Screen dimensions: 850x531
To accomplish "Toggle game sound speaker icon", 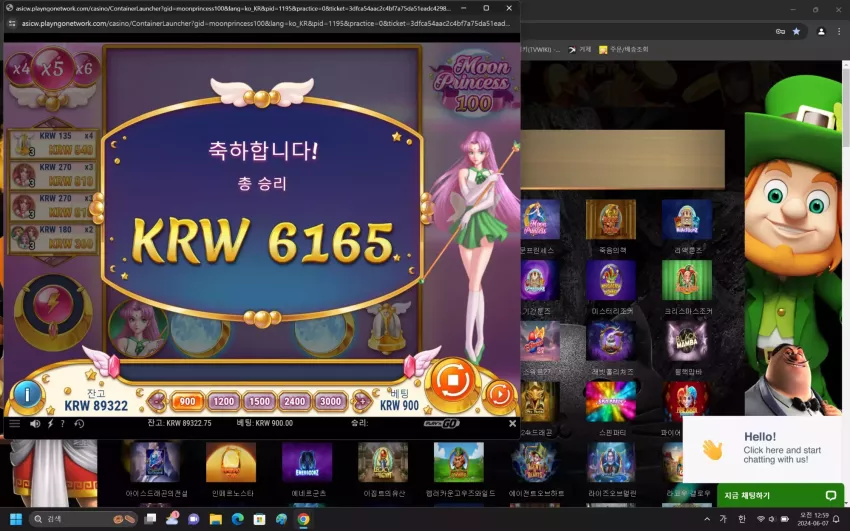I will (x=35, y=424).
